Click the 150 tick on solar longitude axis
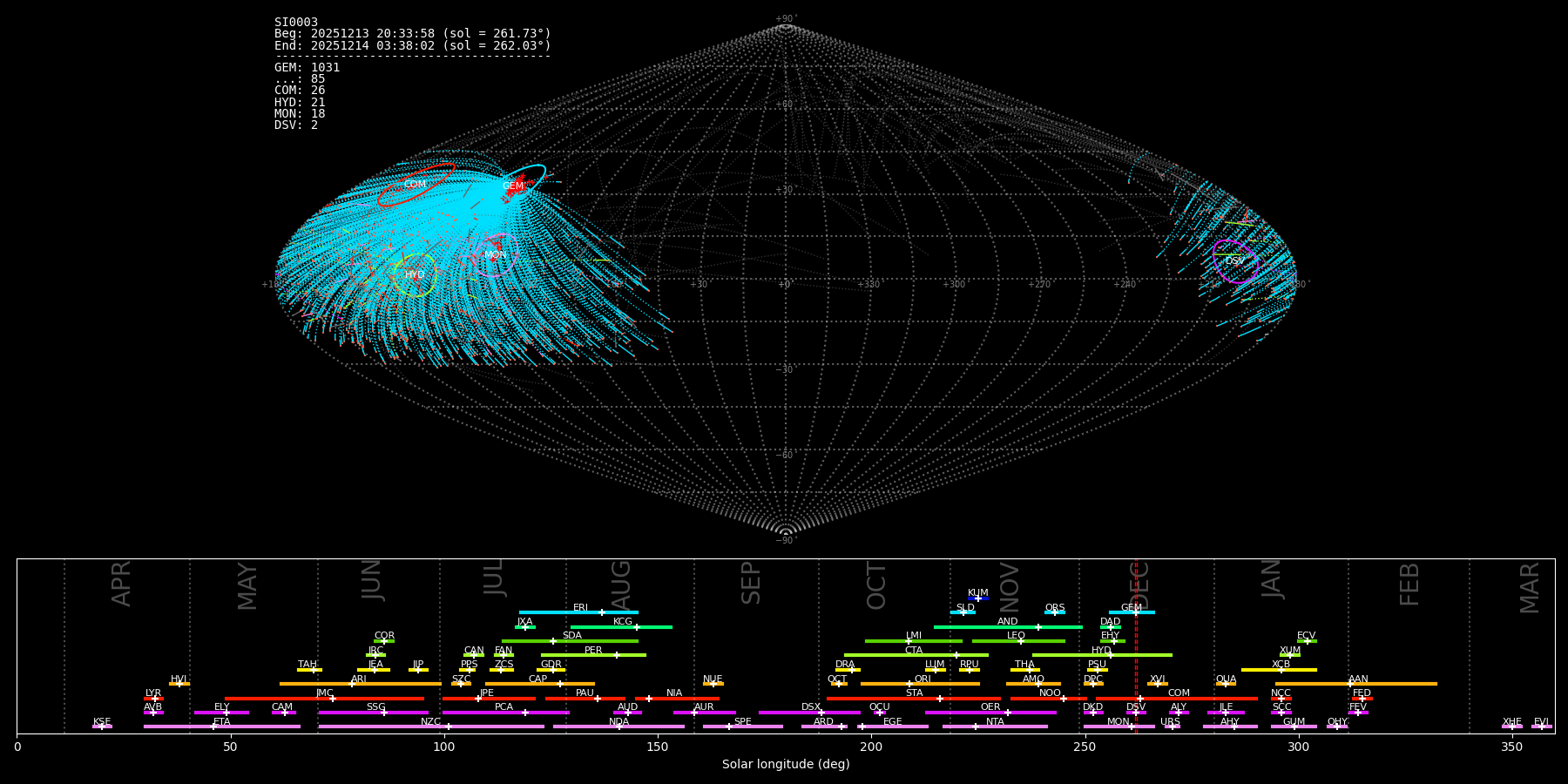This screenshot has height=784, width=1568. [658, 747]
